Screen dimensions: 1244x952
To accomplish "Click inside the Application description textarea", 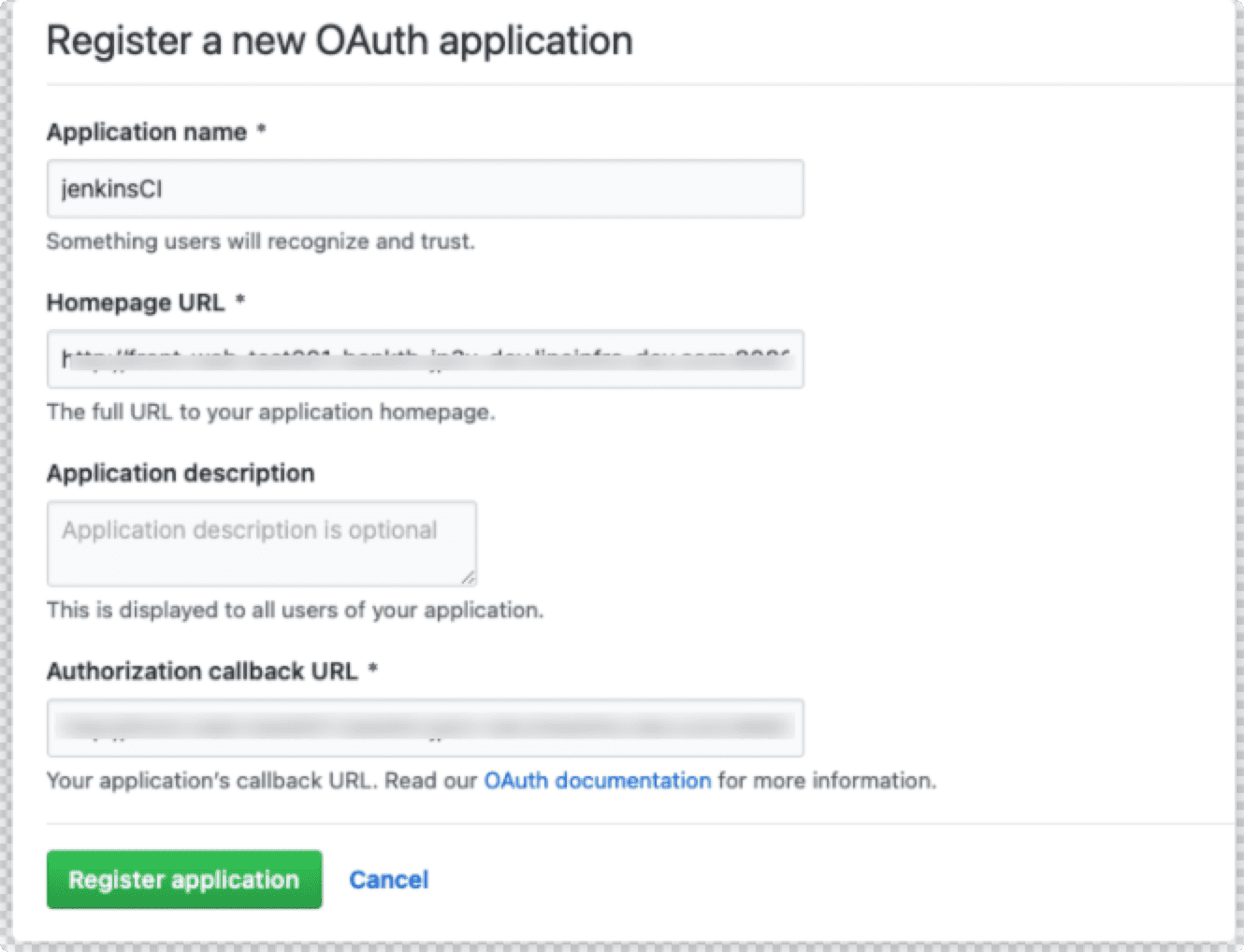I will tap(261, 543).
